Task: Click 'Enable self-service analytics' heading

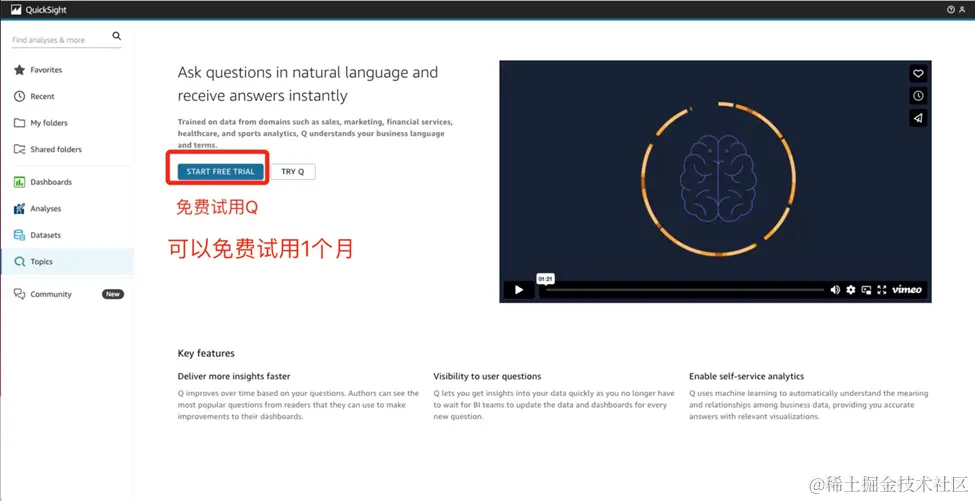Action: point(746,376)
